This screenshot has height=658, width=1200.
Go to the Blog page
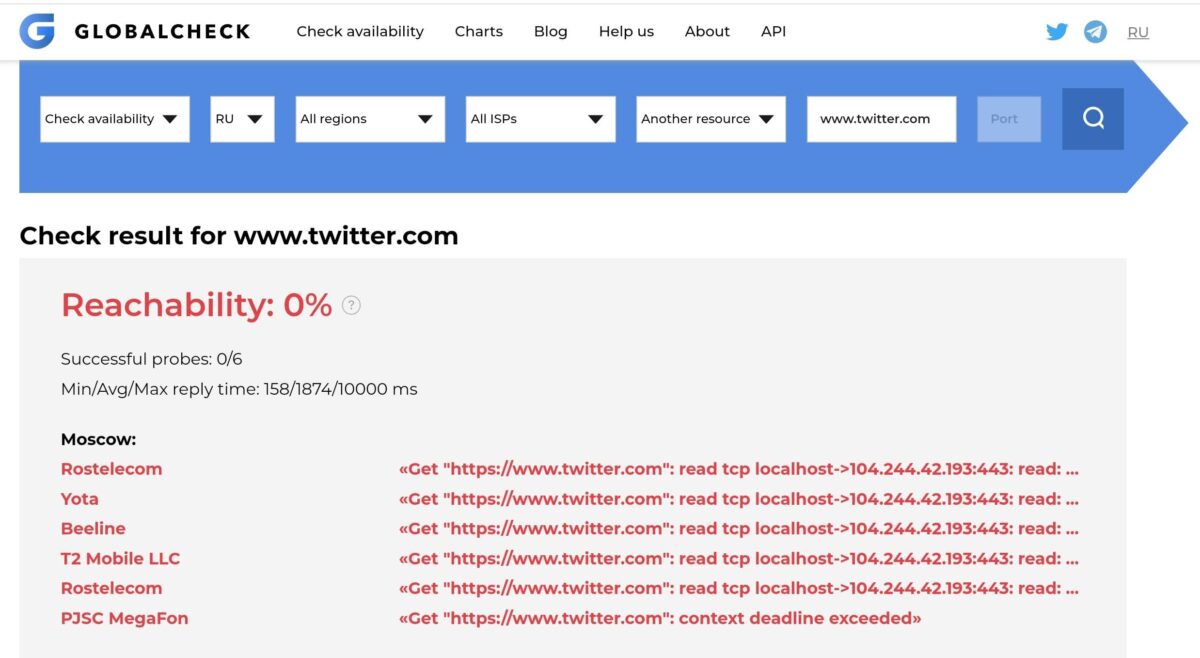pyautogui.click(x=551, y=31)
